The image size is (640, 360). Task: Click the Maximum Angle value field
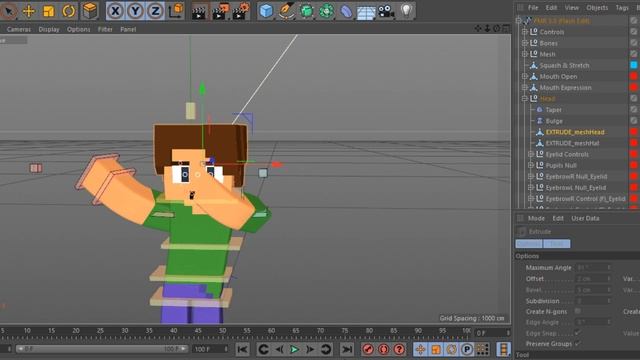[593, 268]
